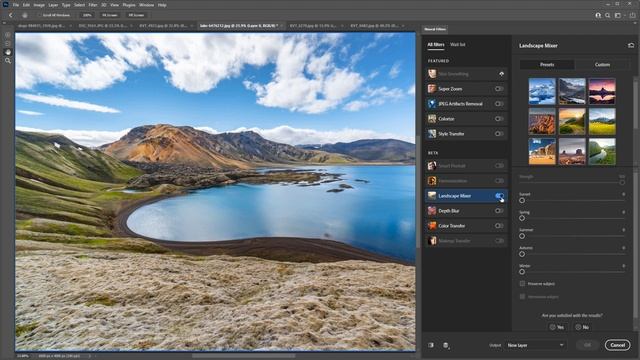Check Scroll All Windows checkbox
Viewport: 640px width, 360px height.
(41, 15)
